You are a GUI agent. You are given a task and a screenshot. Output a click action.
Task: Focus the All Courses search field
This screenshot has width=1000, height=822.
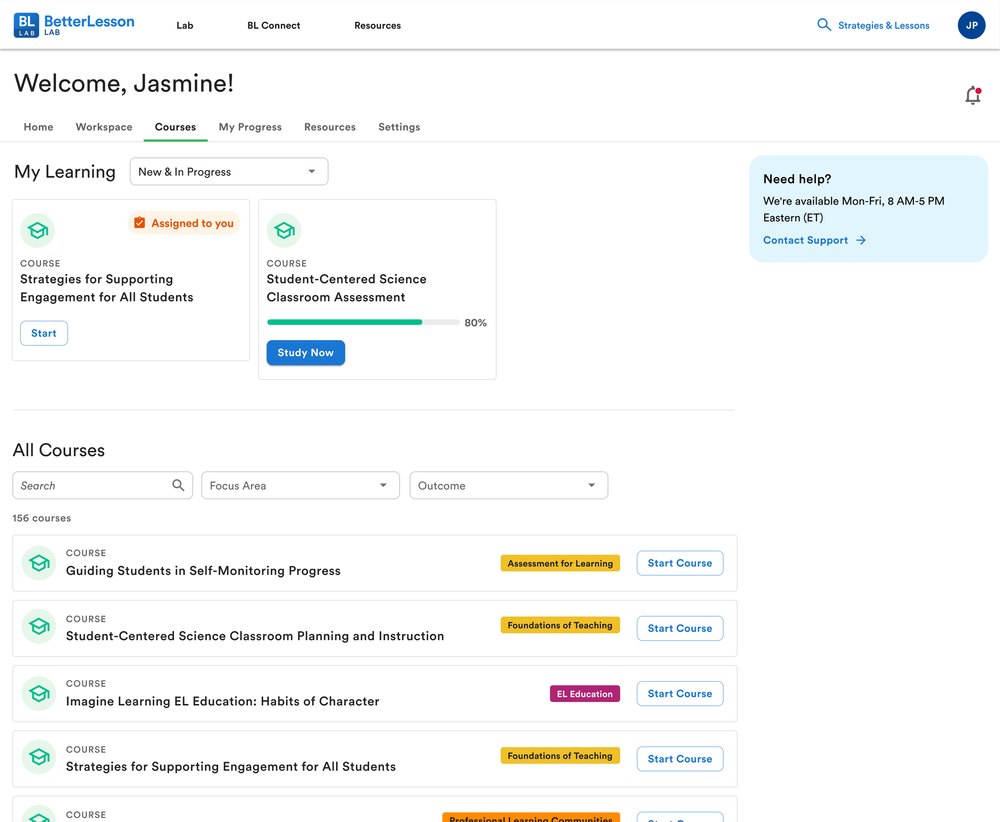[103, 485]
